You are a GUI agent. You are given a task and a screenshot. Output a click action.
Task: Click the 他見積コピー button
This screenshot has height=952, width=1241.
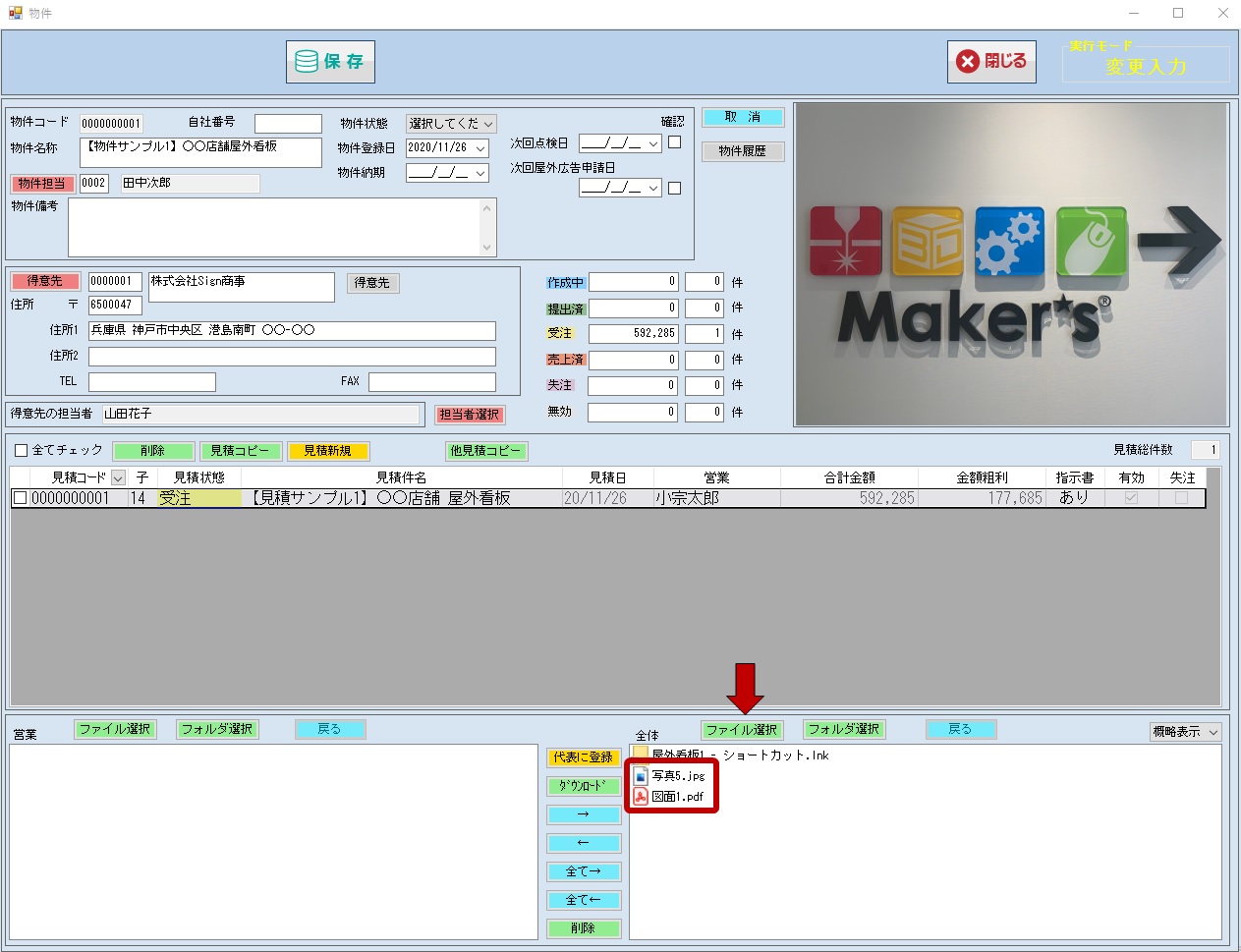pos(486,451)
